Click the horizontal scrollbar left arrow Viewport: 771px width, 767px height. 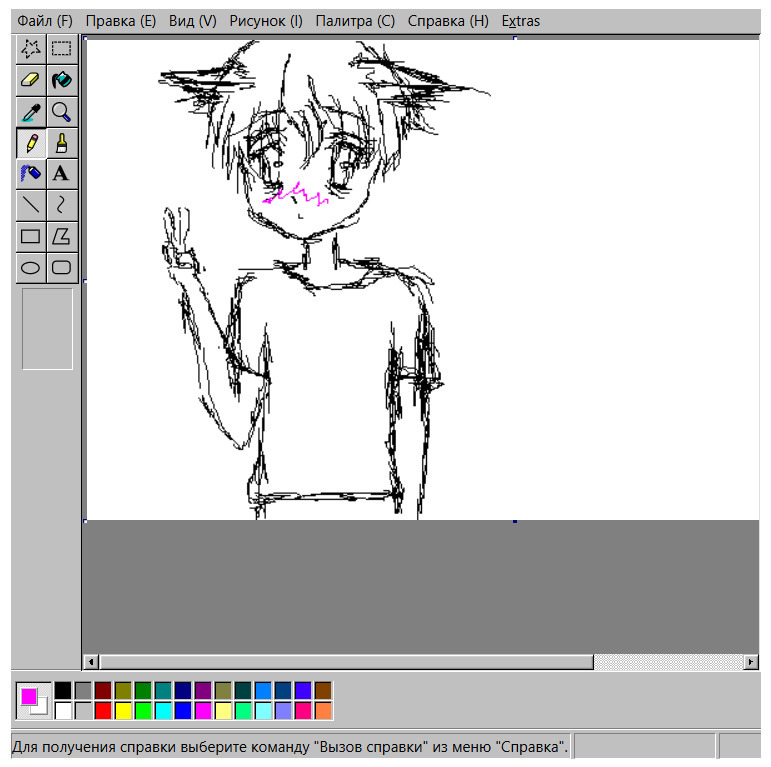point(91,662)
